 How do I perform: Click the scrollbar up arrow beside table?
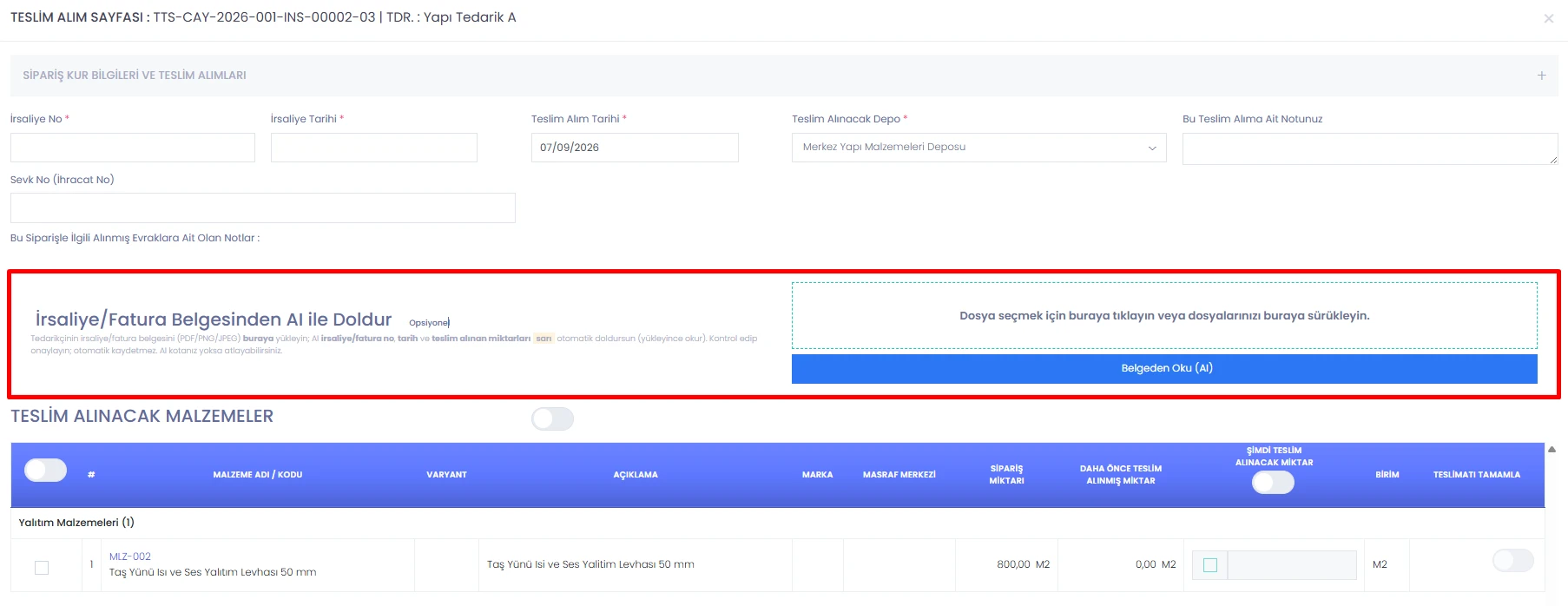point(1552,450)
